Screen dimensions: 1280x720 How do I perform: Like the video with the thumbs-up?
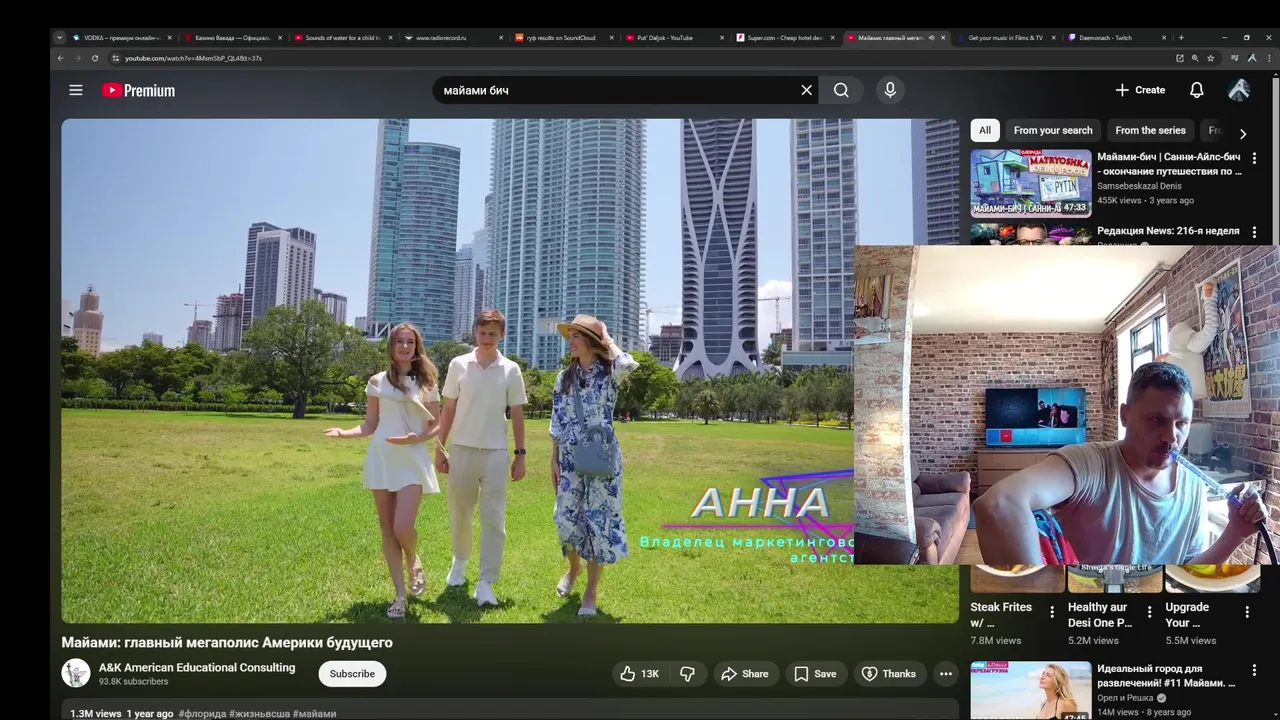point(639,674)
